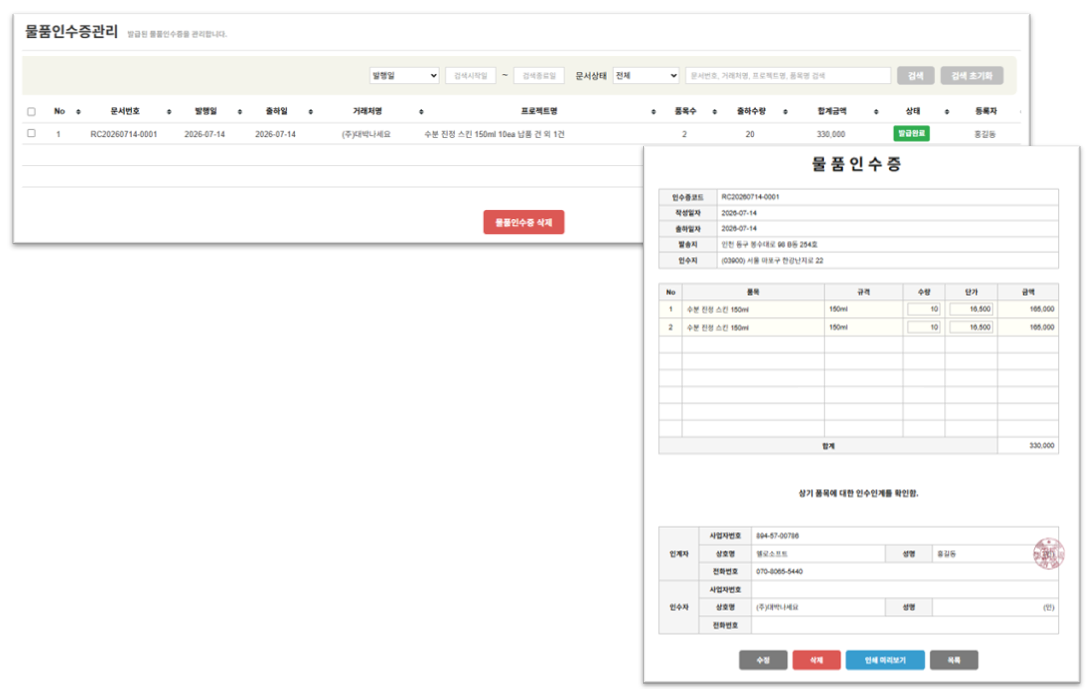The image size is (1092, 689).
Task: Sort list by 프로젝트명 sort arrow
Action: pyautogui.click(x=653, y=111)
